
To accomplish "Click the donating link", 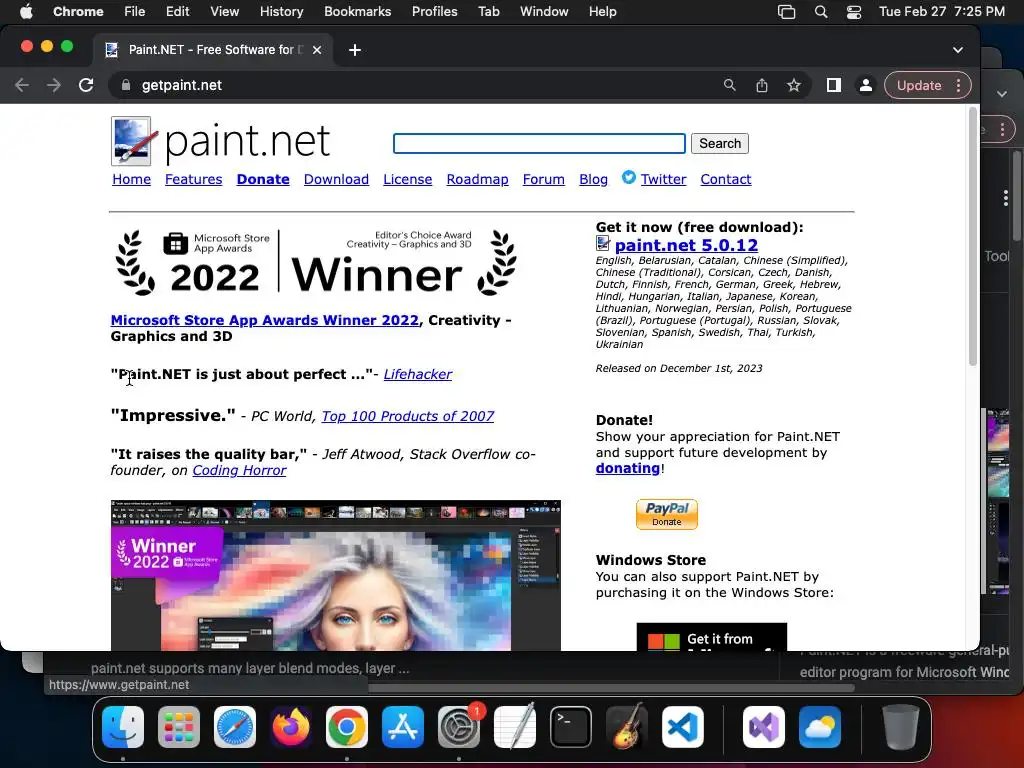I will point(628,468).
